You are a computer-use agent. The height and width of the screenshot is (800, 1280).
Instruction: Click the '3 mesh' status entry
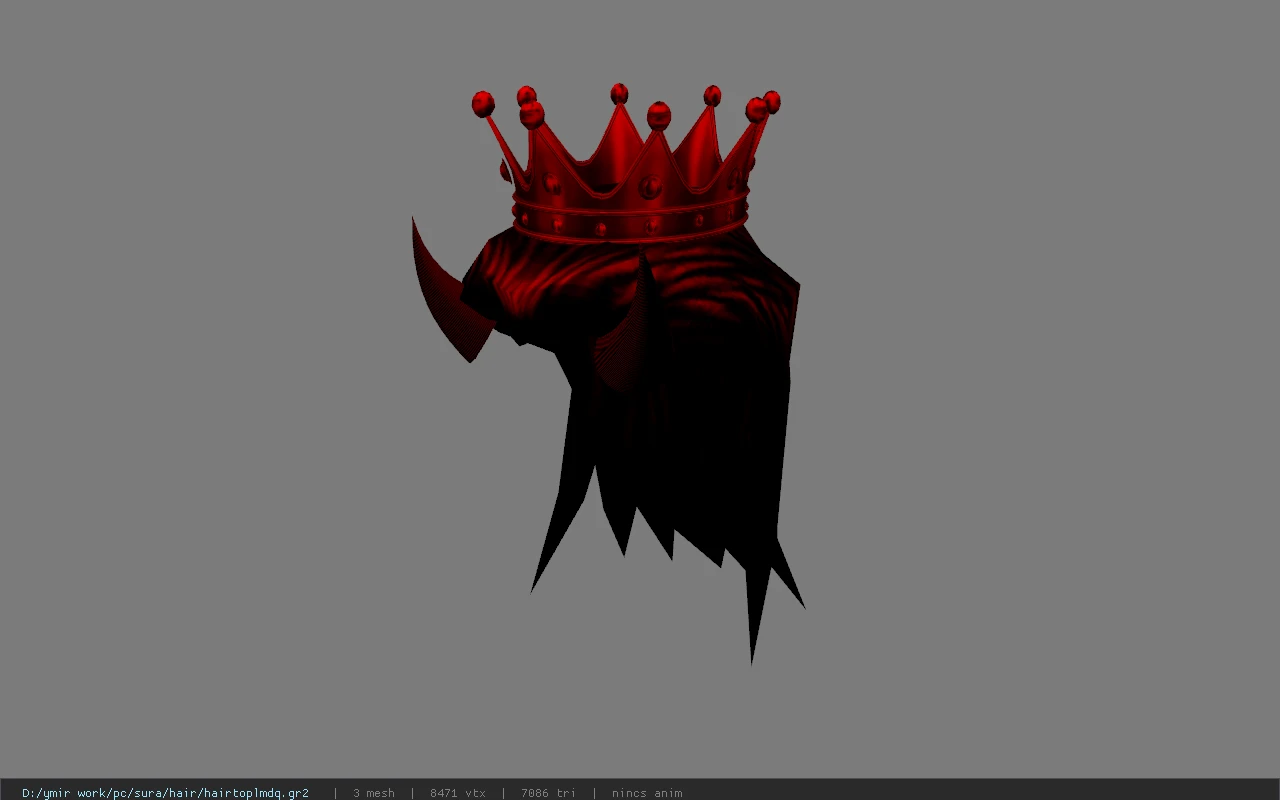374,793
